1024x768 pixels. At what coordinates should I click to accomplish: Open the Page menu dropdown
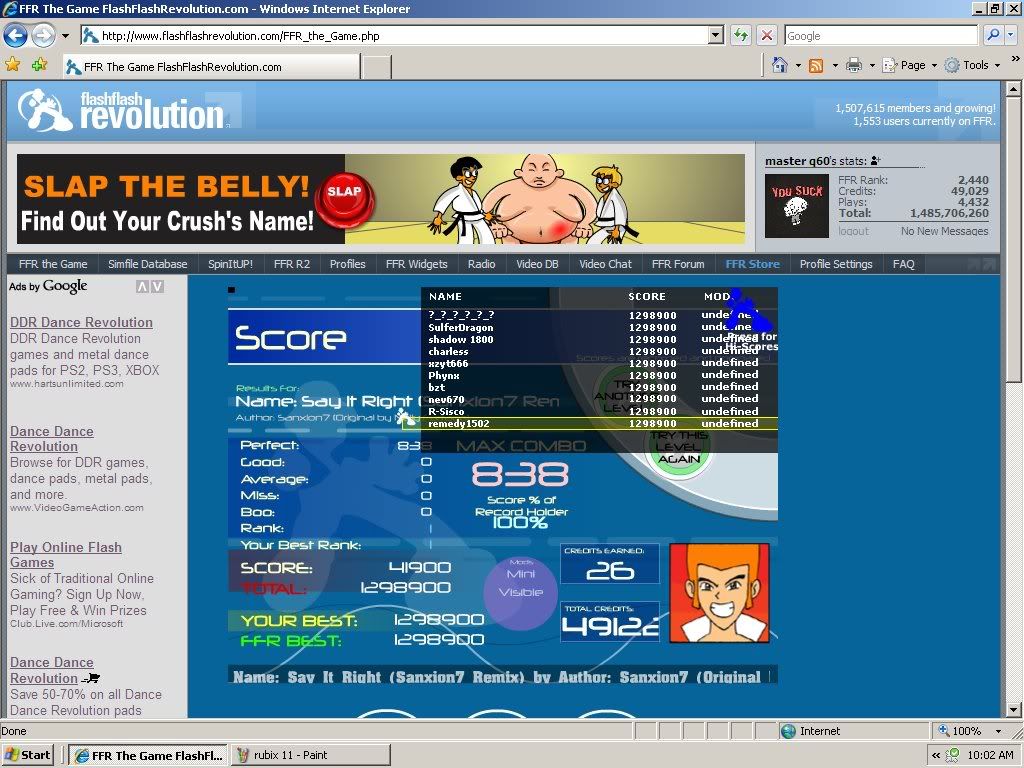tap(918, 65)
